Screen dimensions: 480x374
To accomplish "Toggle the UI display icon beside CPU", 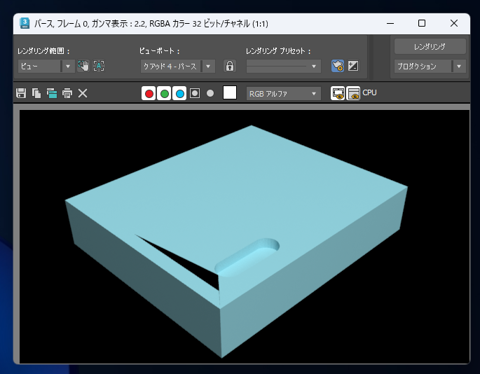I will pyautogui.click(x=353, y=93).
